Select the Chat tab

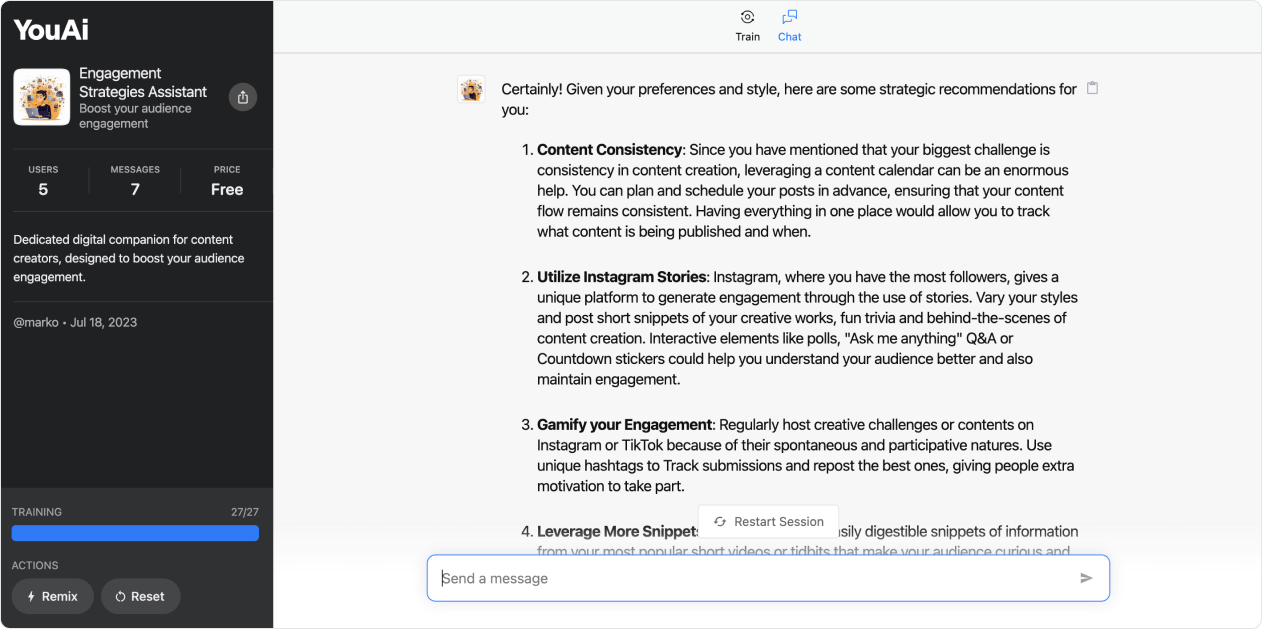(789, 26)
